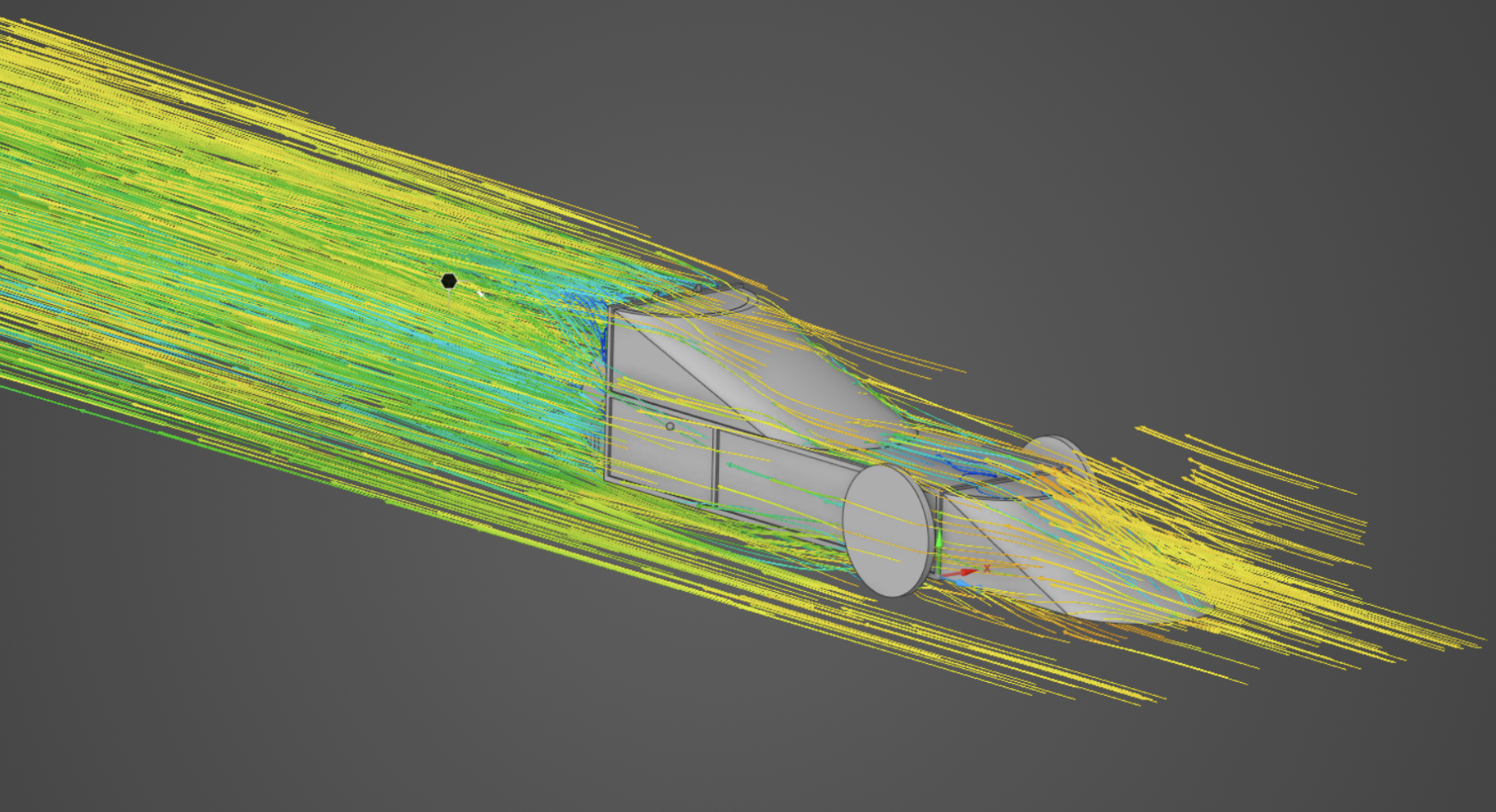The image size is (1496, 812).
Task: Click the blue axis arrow of the triad
Action: [x=957, y=581]
